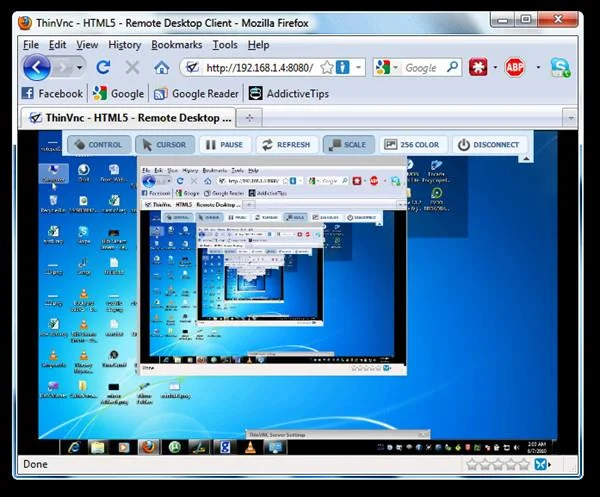Screen dimensions: 600x497
Task: Select the Computer icon on remote desktop
Action: tap(54, 173)
